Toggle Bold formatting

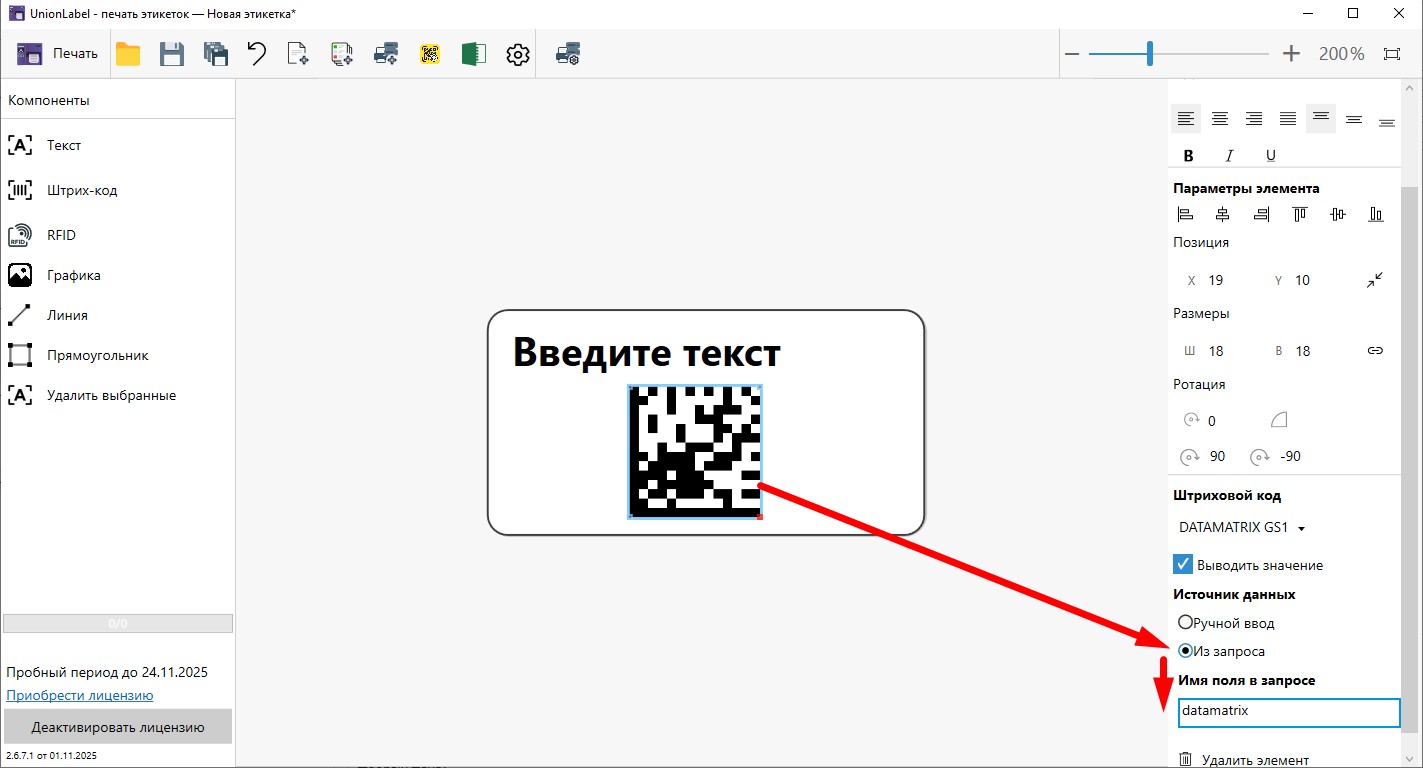pos(1188,155)
